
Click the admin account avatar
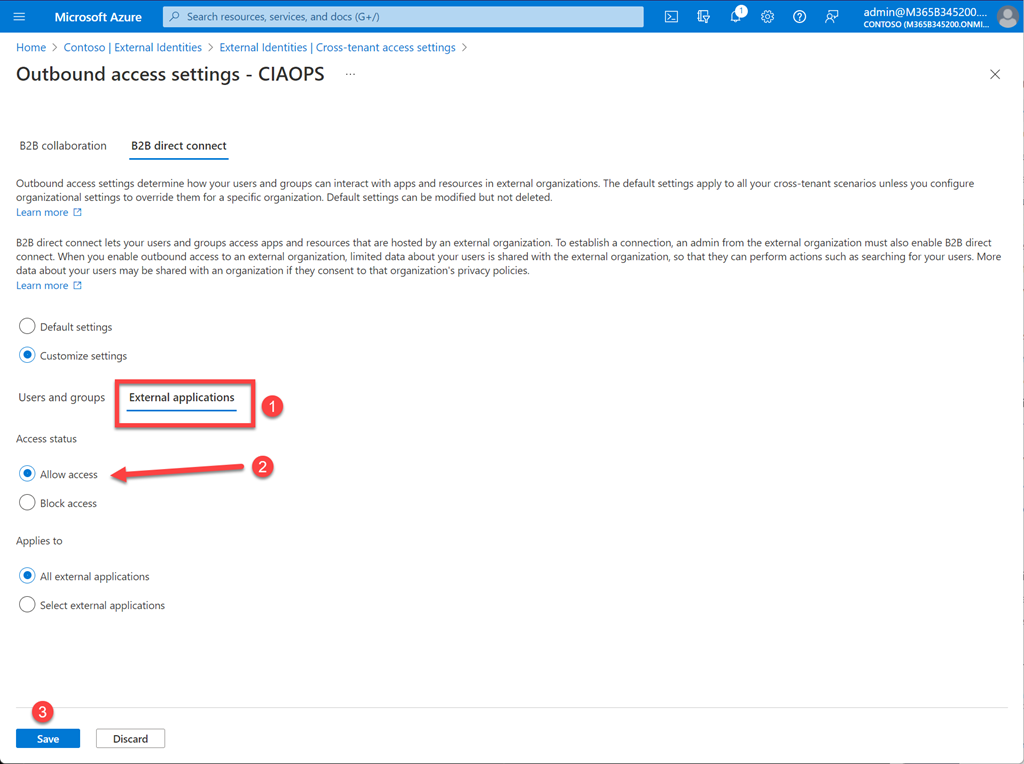[1007, 17]
